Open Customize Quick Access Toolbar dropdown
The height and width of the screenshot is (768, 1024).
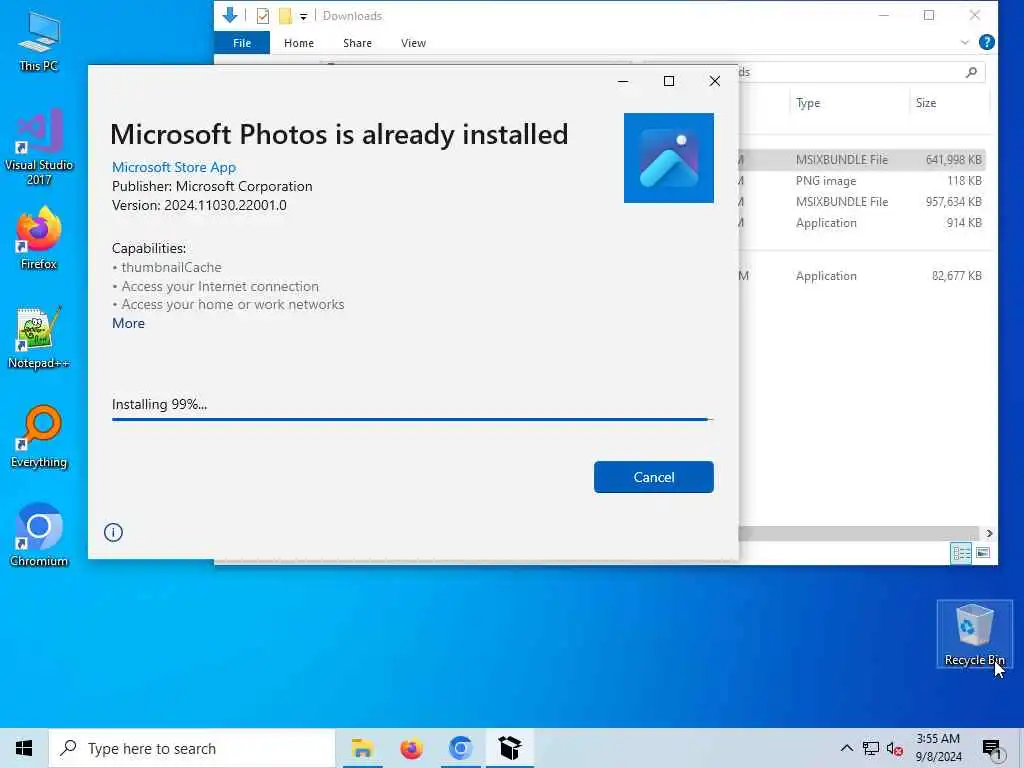[x=303, y=16]
